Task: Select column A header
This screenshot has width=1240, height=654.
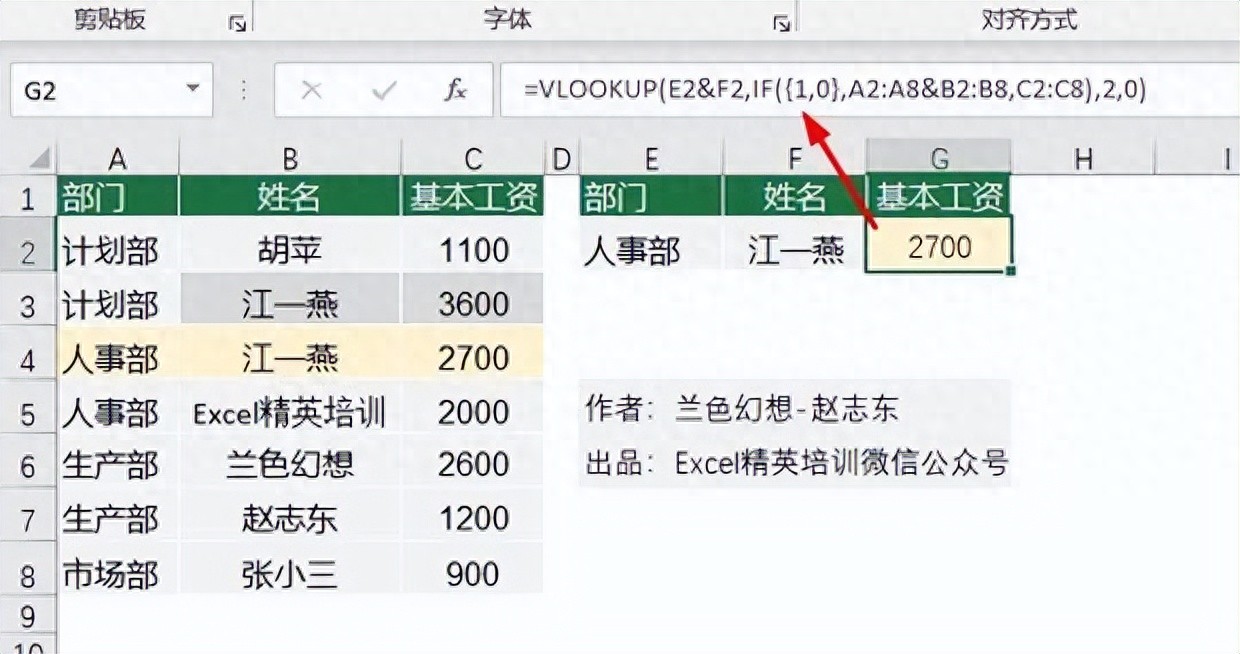Action: (118, 158)
